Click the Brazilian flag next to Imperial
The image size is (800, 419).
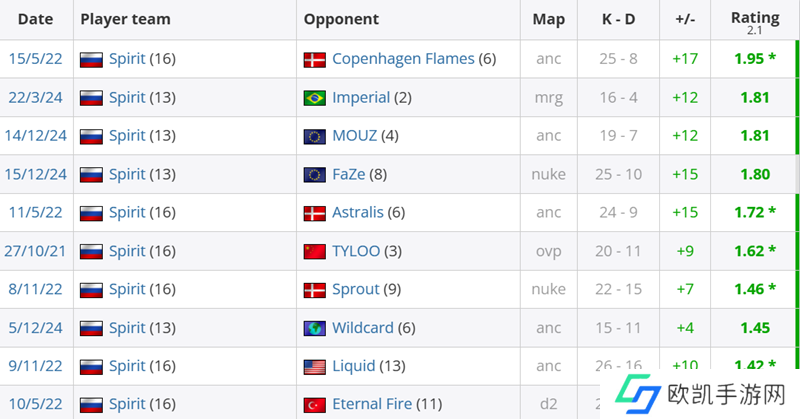point(315,98)
